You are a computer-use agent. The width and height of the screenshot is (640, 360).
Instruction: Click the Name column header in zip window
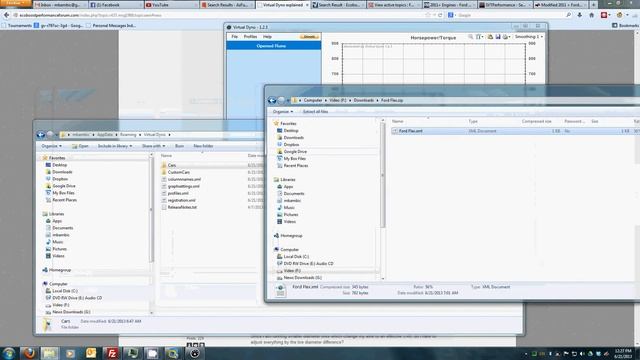pos(398,121)
